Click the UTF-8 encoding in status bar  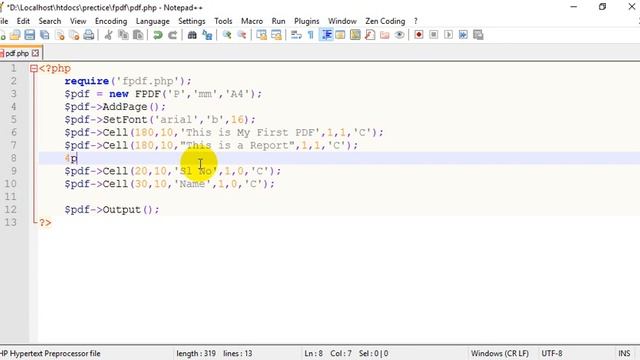pos(552,353)
